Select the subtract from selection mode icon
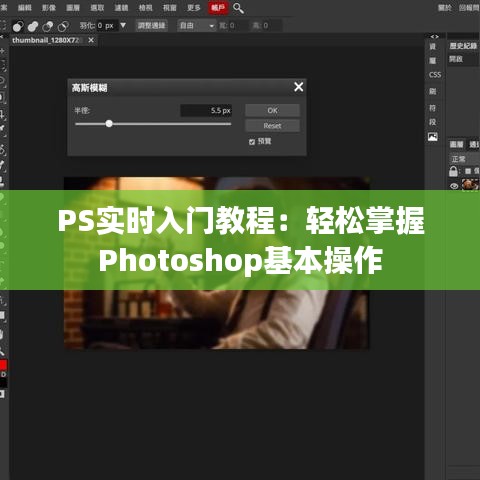Image resolution: width=480 pixels, height=480 pixels. click(x=48, y=26)
